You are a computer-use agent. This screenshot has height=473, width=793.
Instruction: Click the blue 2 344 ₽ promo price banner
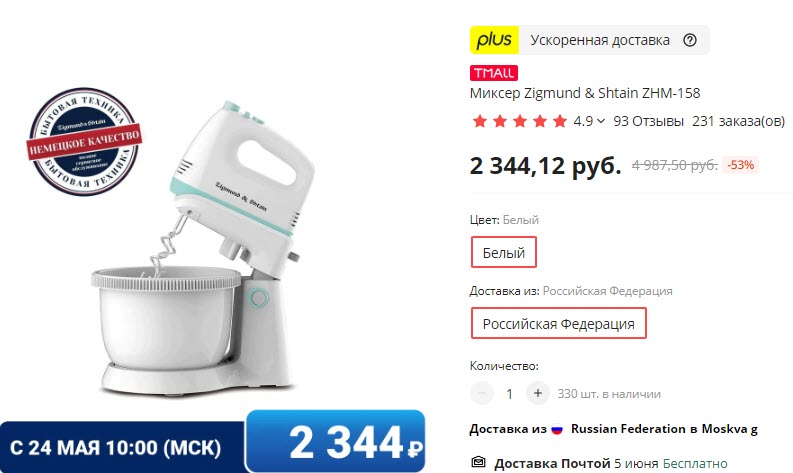point(336,442)
